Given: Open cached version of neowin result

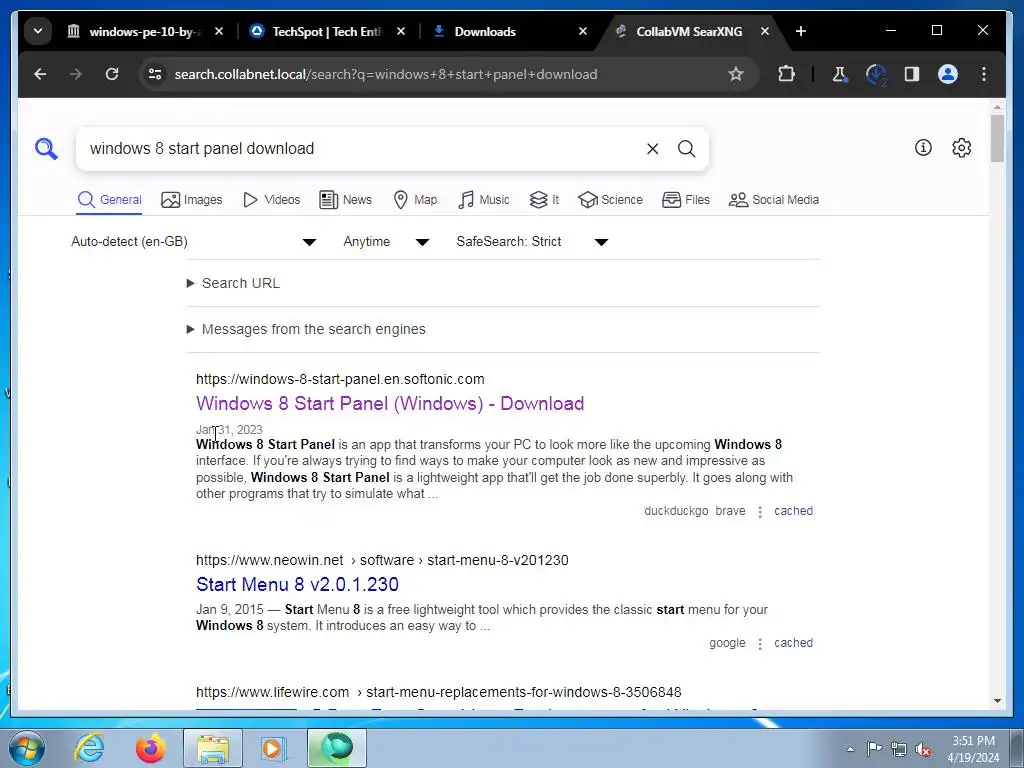Looking at the screenshot, I should click(793, 643).
